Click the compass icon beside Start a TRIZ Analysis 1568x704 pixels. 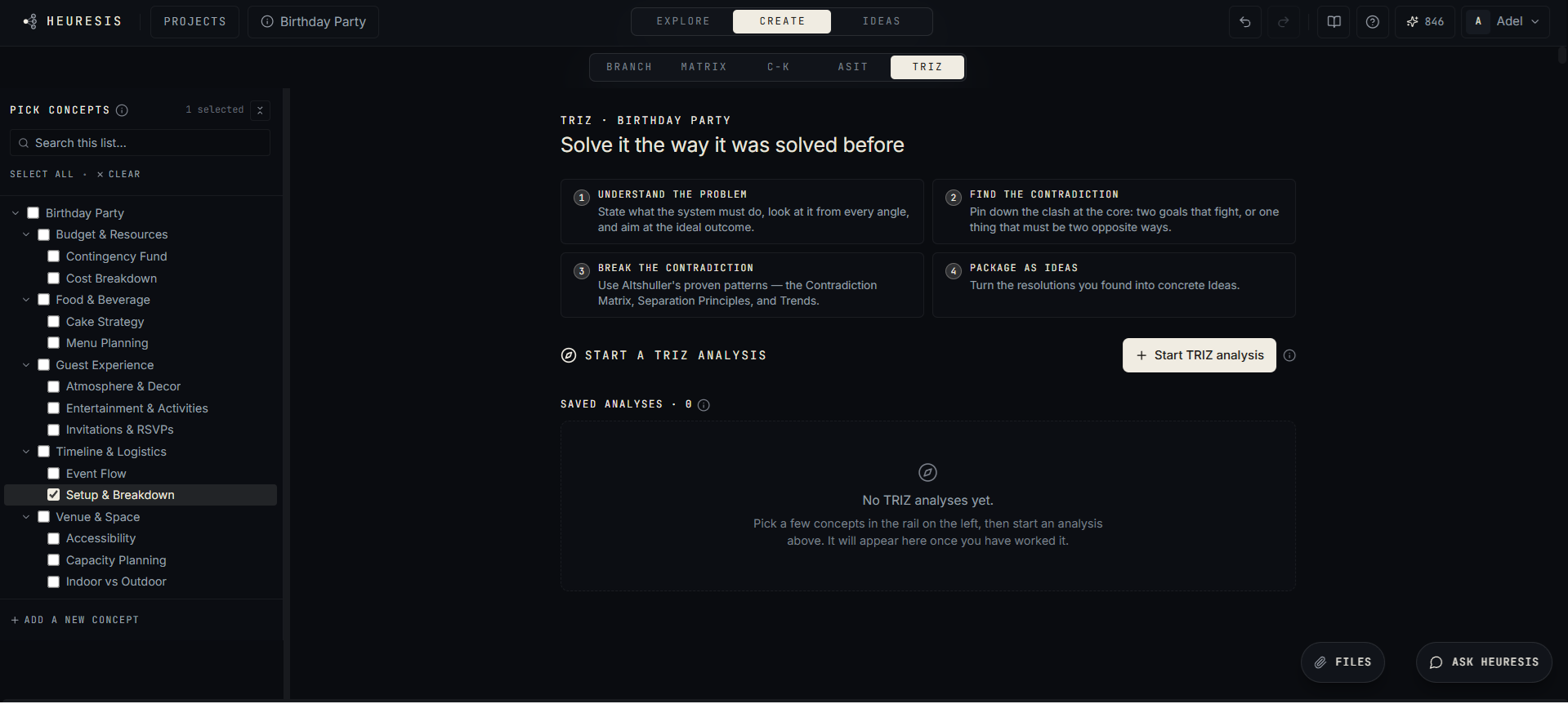click(x=569, y=355)
